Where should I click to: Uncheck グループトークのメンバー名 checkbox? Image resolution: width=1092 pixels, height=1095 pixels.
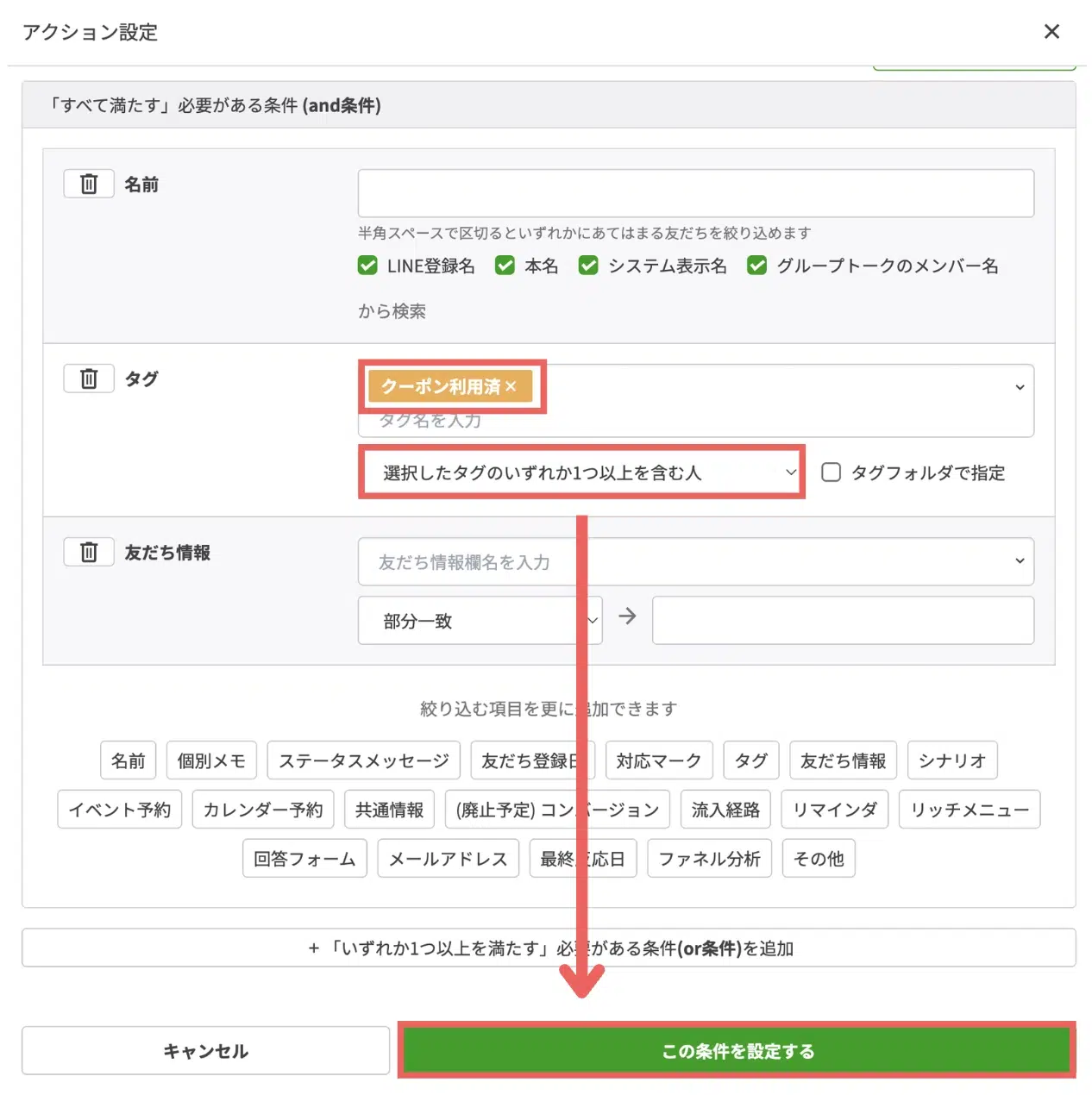[x=756, y=266]
